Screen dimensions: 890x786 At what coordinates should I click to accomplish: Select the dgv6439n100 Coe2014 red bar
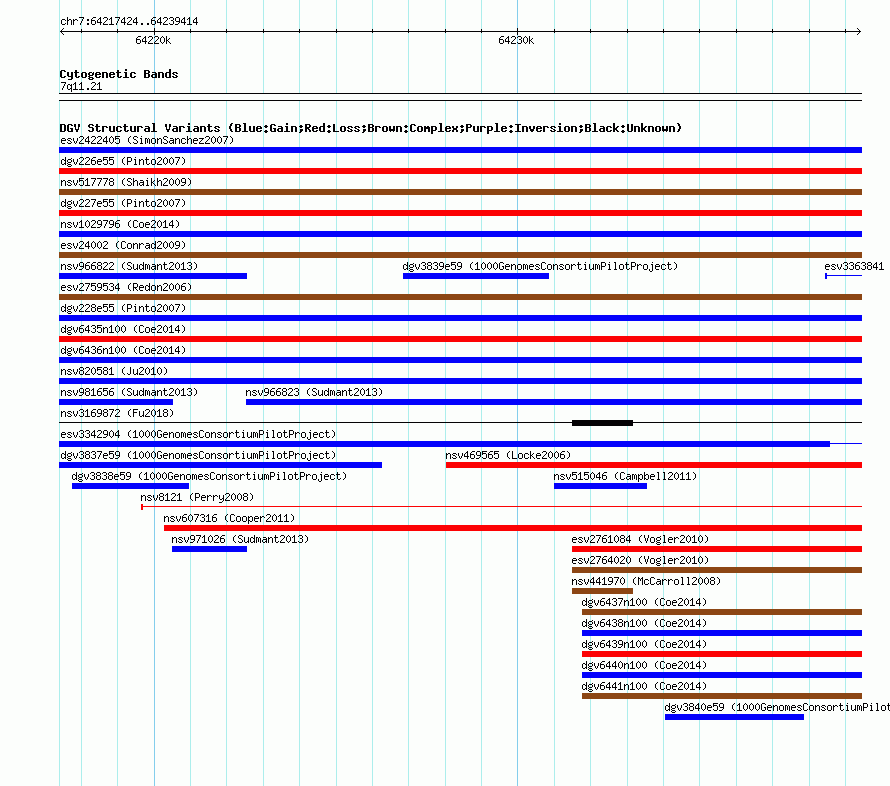click(722, 654)
